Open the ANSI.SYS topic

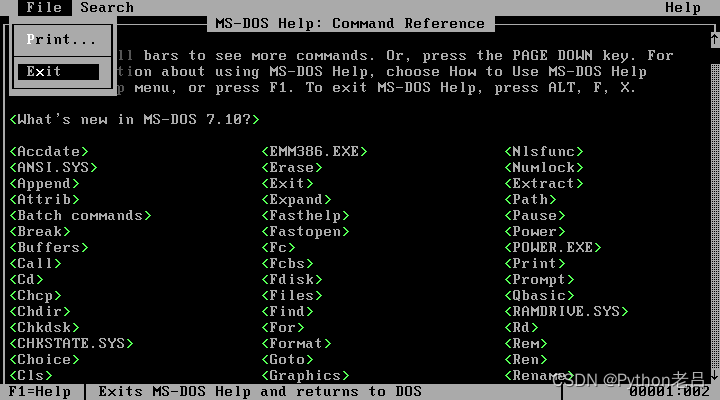(54, 168)
